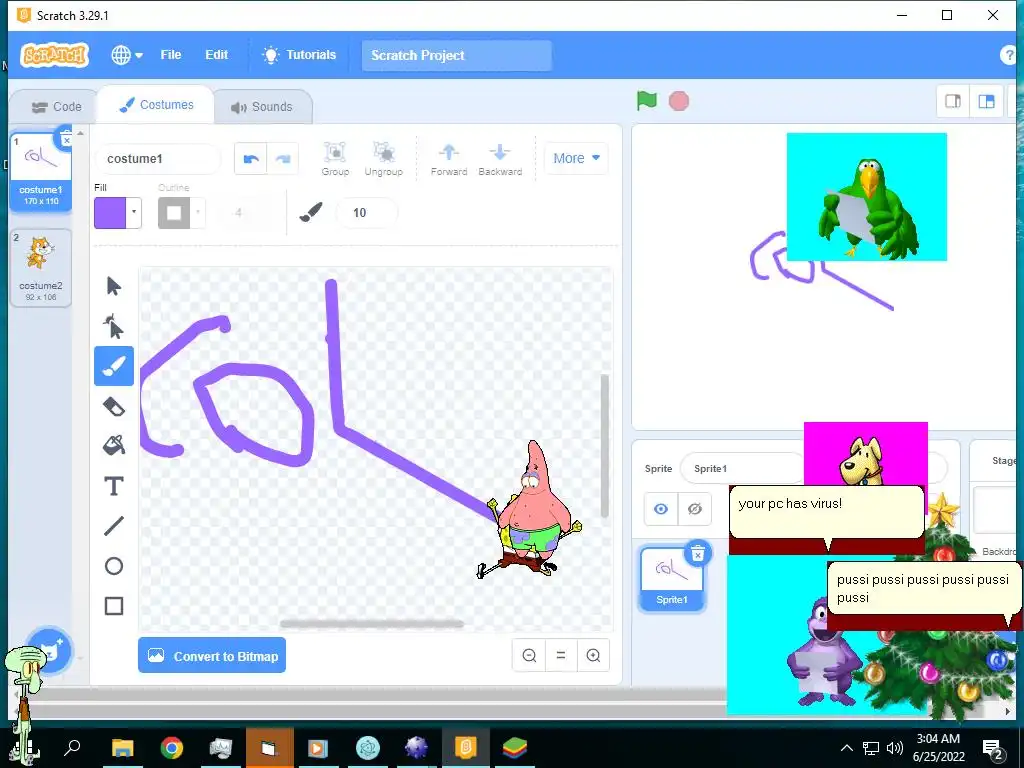
Task: Switch to small stage layout
Action: point(953,101)
